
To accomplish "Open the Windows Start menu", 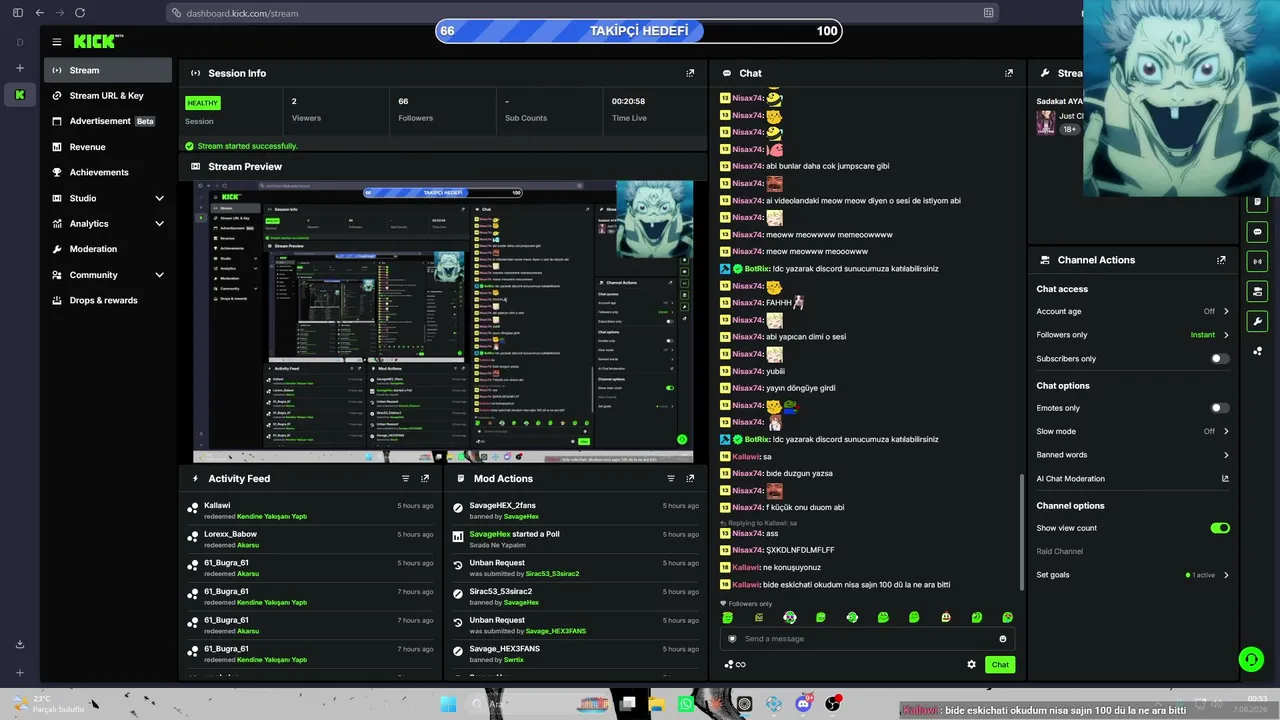I will tap(448, 704).
